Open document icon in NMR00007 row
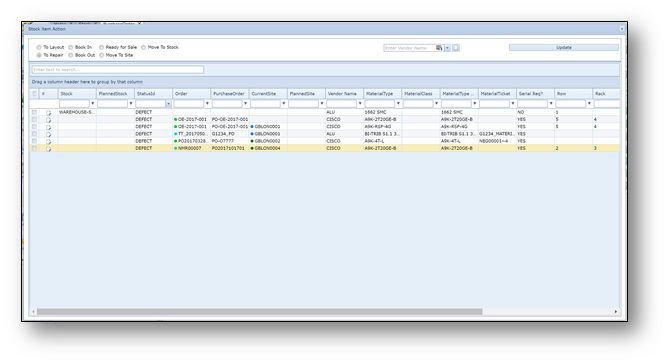 point(48,149)
